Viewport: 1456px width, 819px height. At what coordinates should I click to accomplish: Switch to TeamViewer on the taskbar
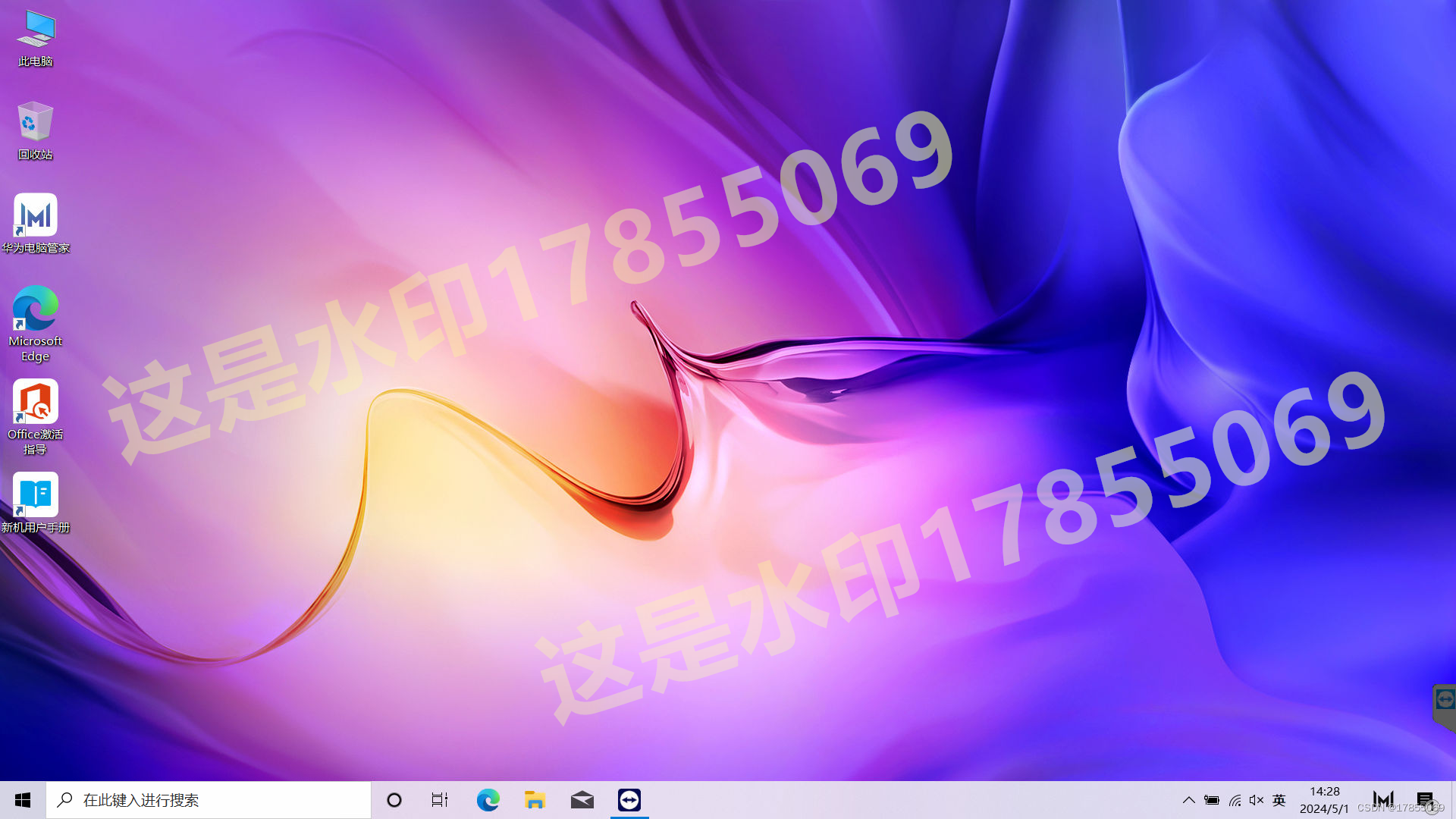pyautogui.click(x=629, y=800)
